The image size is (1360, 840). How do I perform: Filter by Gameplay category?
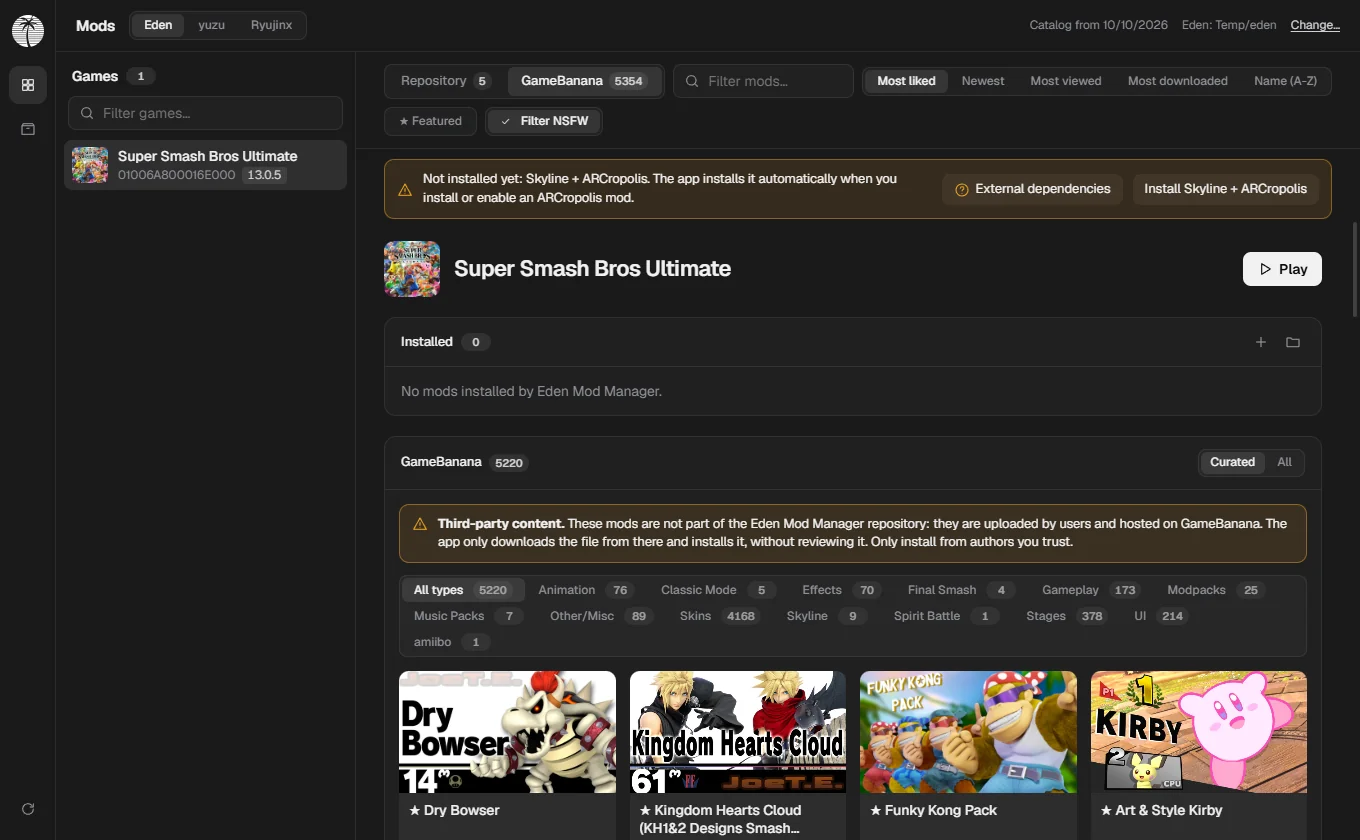pyautogui.click(x=1091, y=590)
